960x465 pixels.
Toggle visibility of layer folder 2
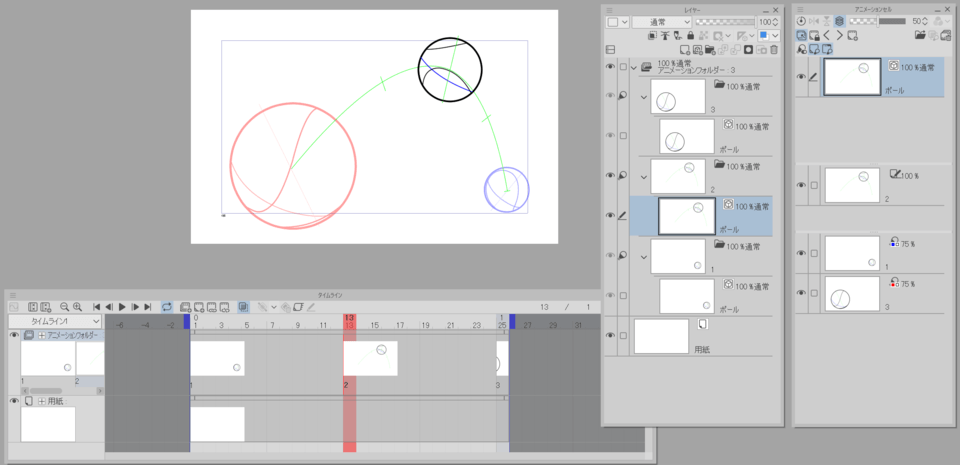(610, 176)
